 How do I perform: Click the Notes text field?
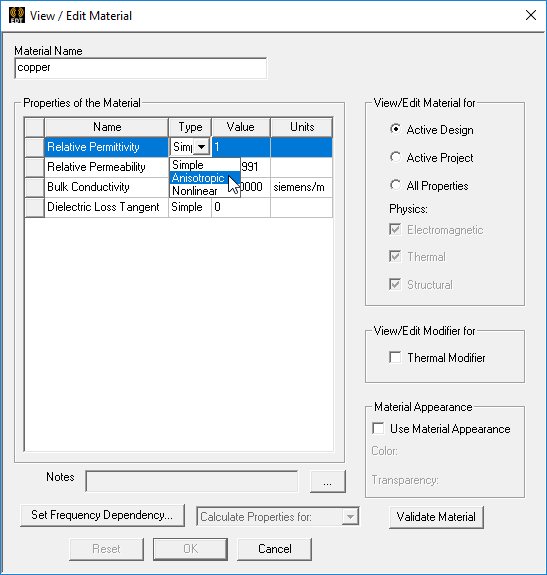click(192, 481)
